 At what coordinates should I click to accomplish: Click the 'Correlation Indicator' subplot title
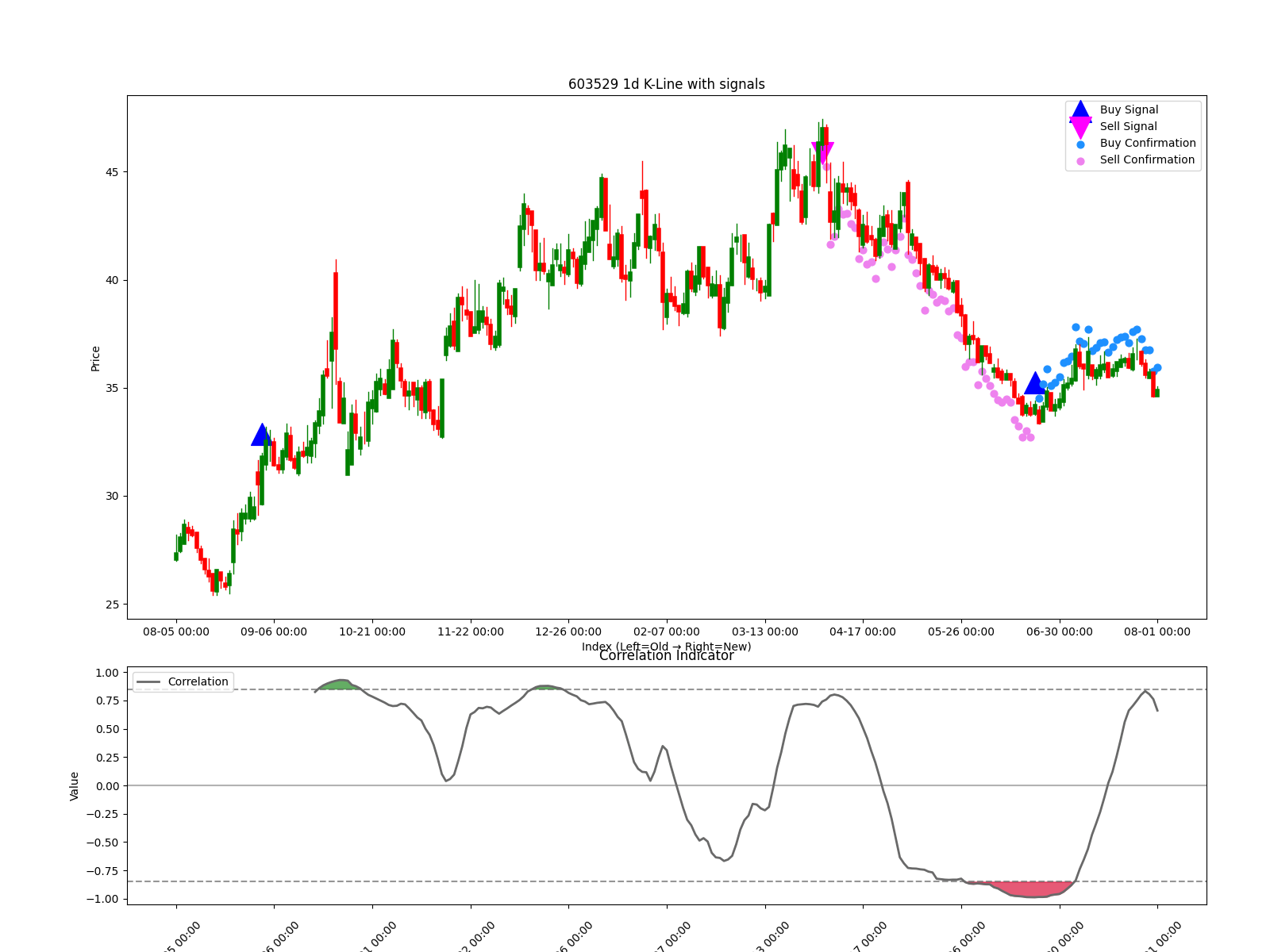coord(667,655)
